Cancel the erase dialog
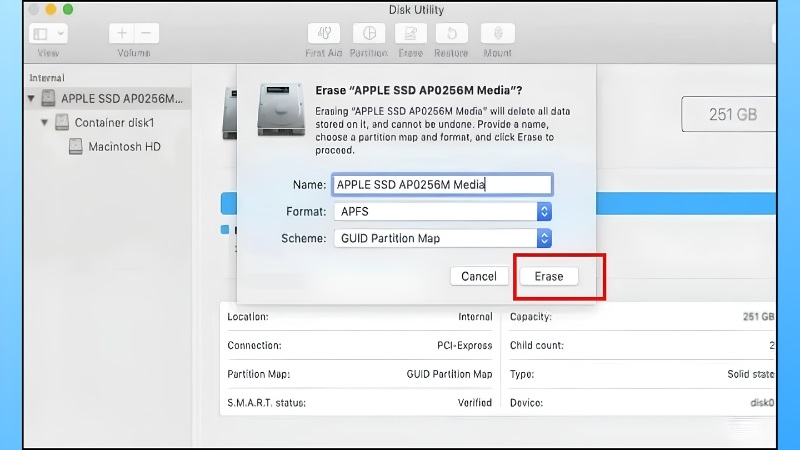This screenshot has width=800, height=450. (x=479, y=276)
